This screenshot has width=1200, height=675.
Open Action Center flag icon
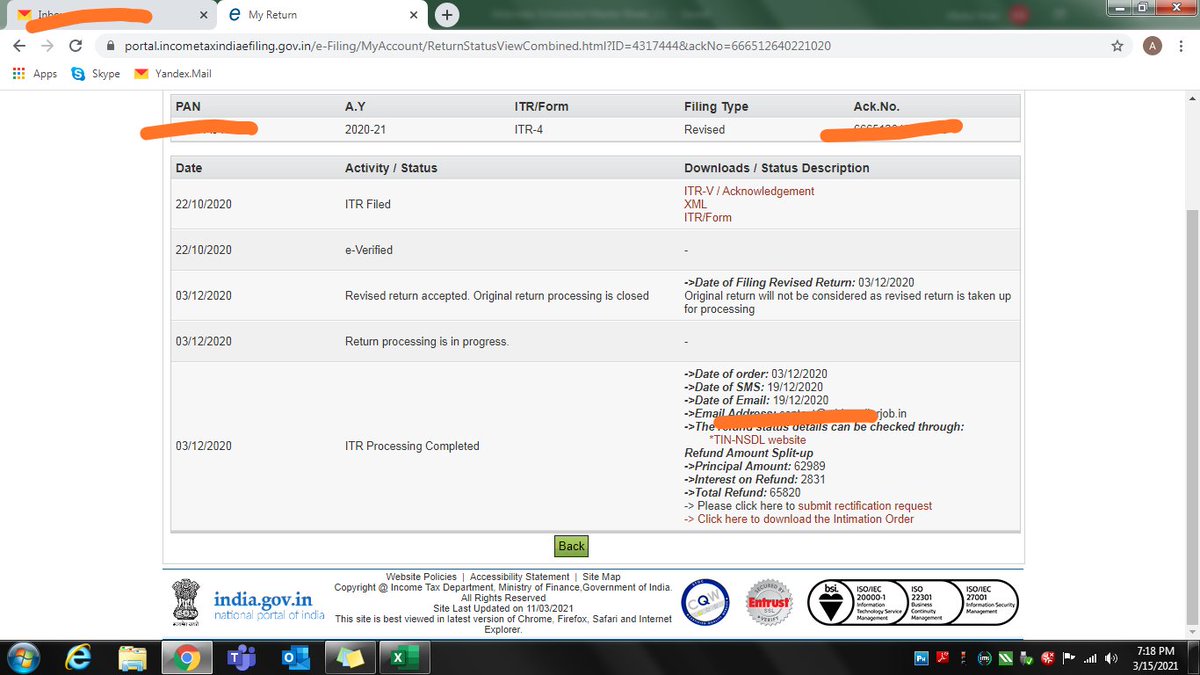(x=1068, y=658)
